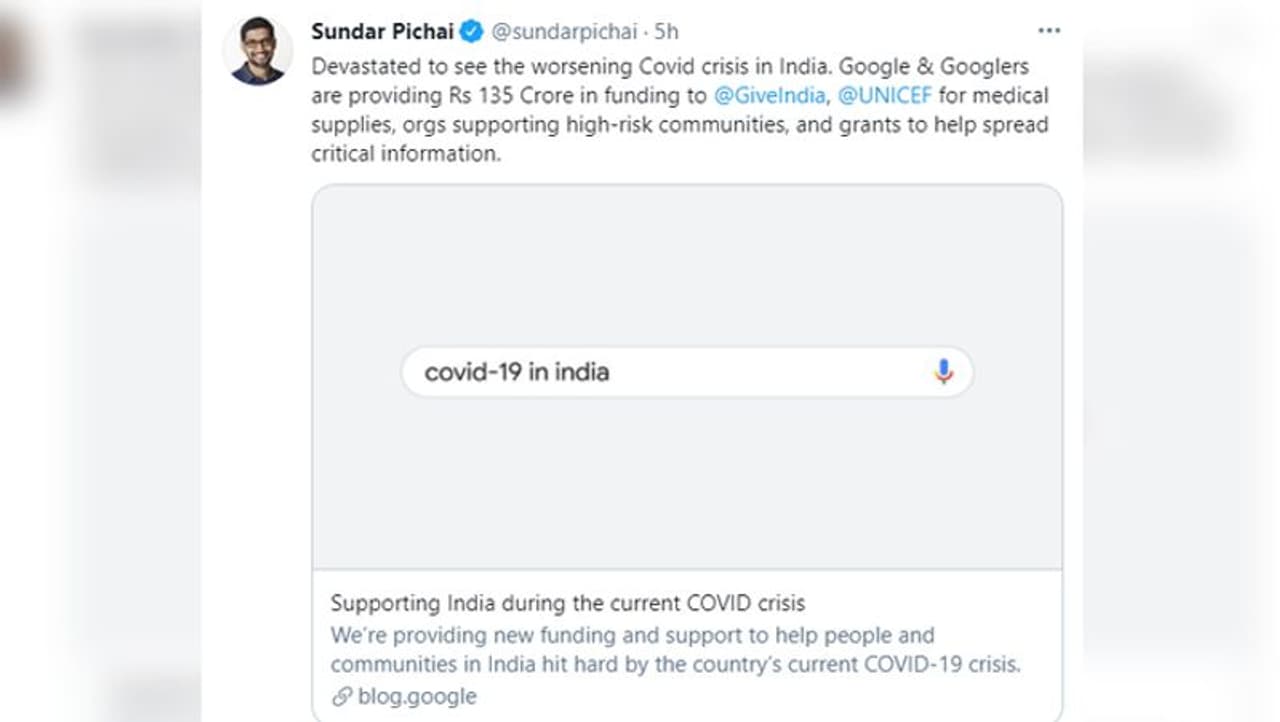
Task: Open the blog.google domain link
Action: (417, 696)
